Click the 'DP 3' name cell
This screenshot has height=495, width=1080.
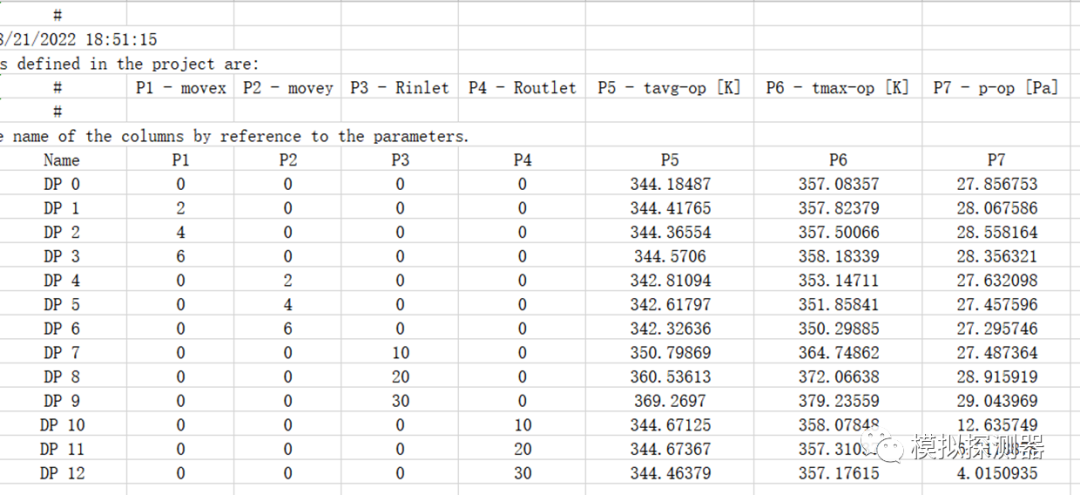coord(62,256)
